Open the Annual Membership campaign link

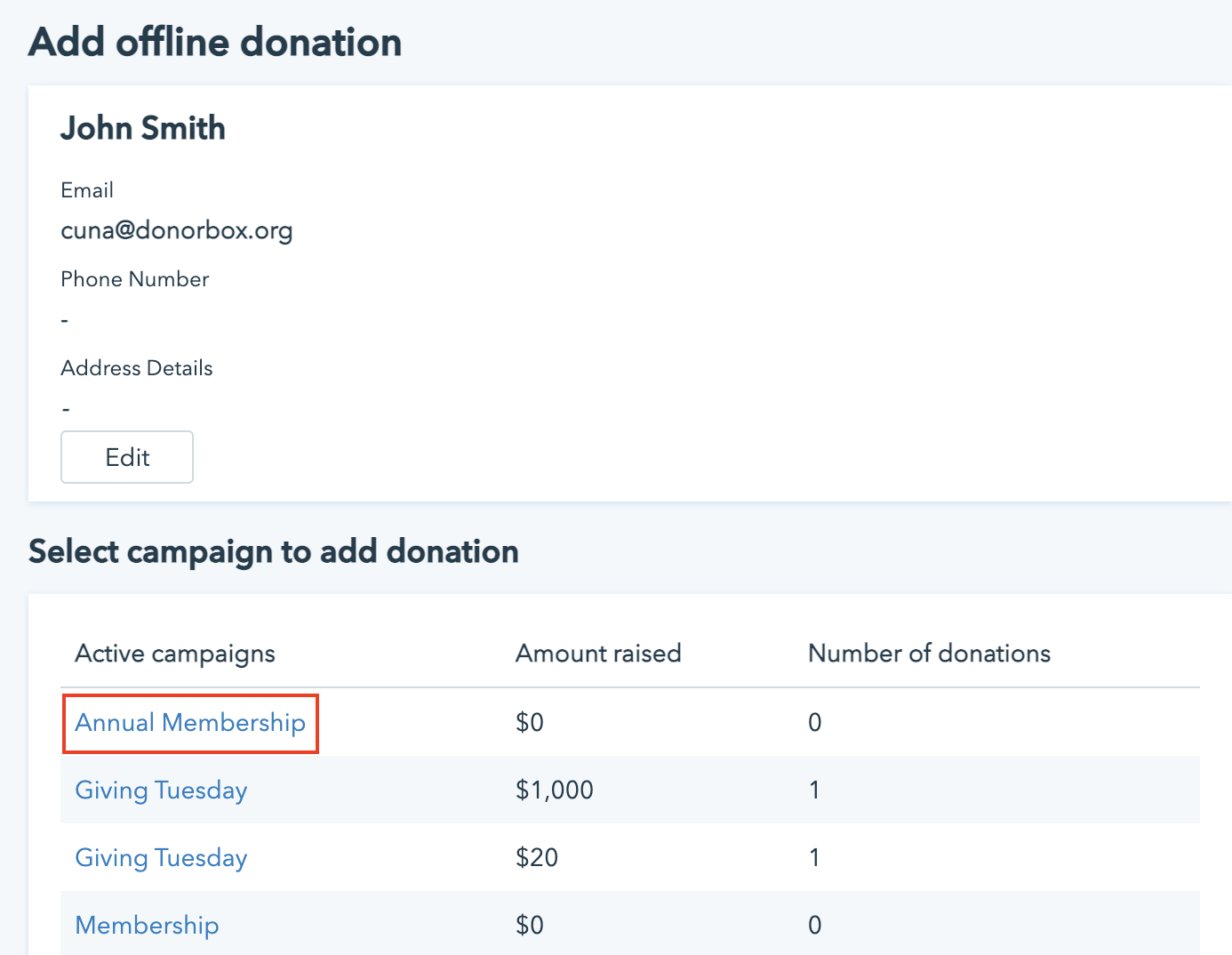190,723
